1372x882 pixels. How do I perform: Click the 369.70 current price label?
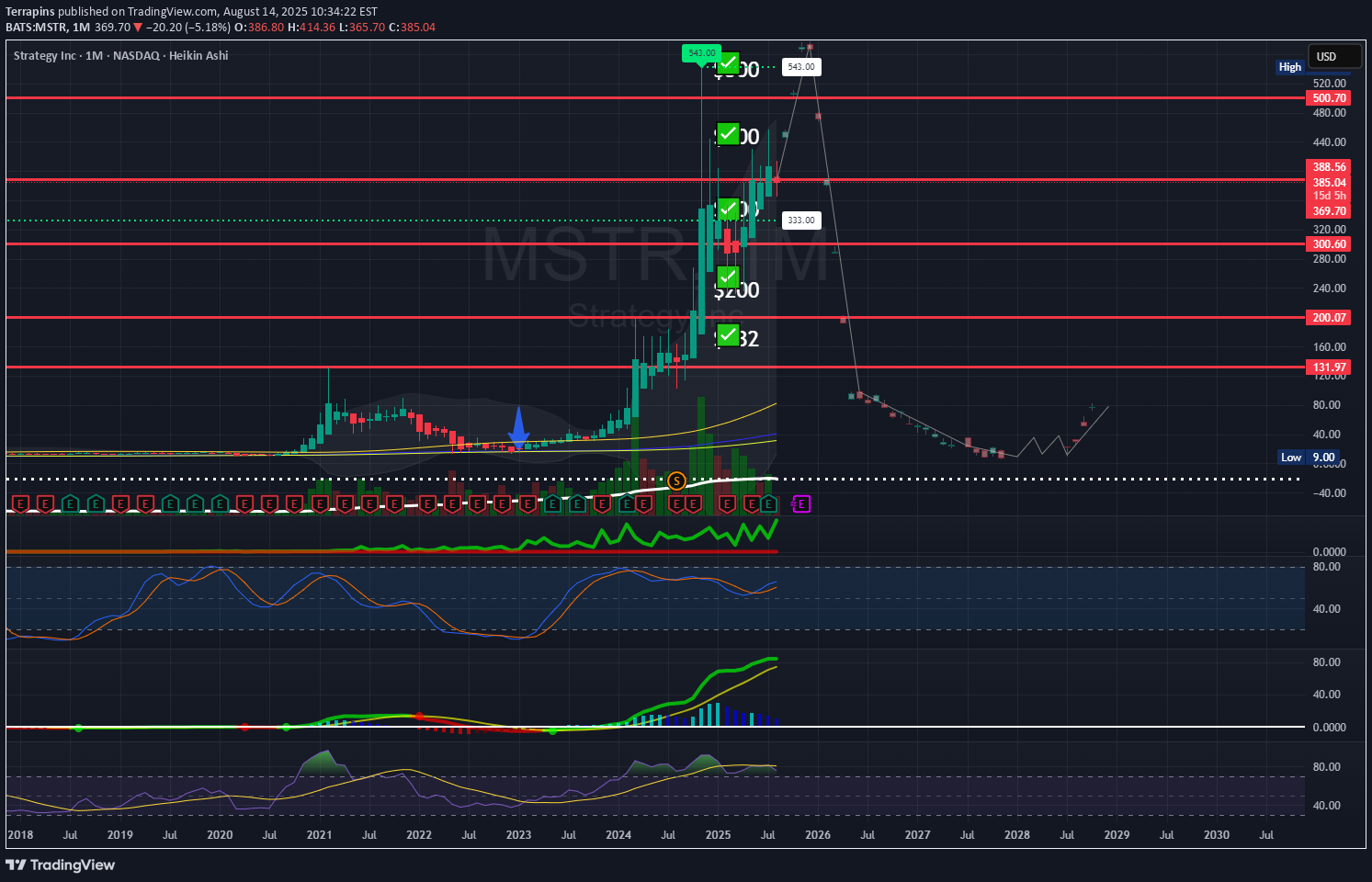coord(1329,211)
